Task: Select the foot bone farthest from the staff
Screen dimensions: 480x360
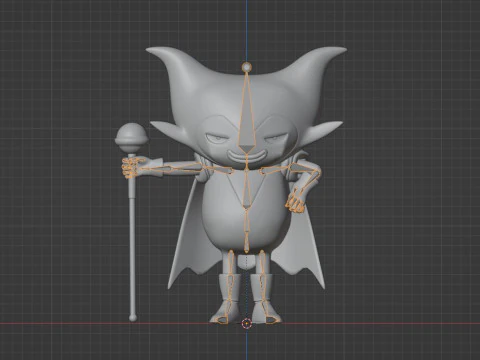Action: click(x=271, y=320)
